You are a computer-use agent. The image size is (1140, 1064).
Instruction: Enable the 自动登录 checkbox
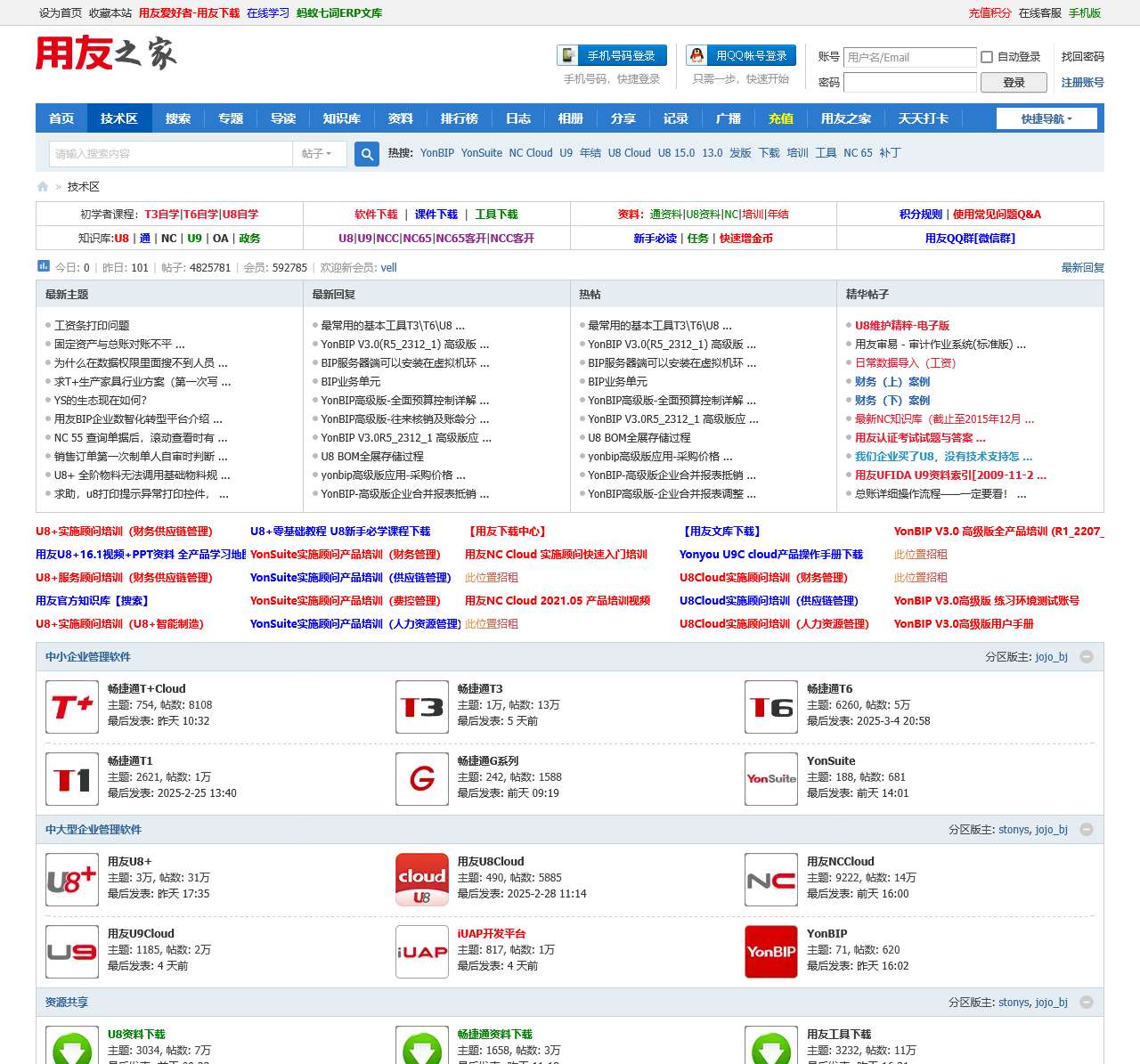(x=987, y=57)
